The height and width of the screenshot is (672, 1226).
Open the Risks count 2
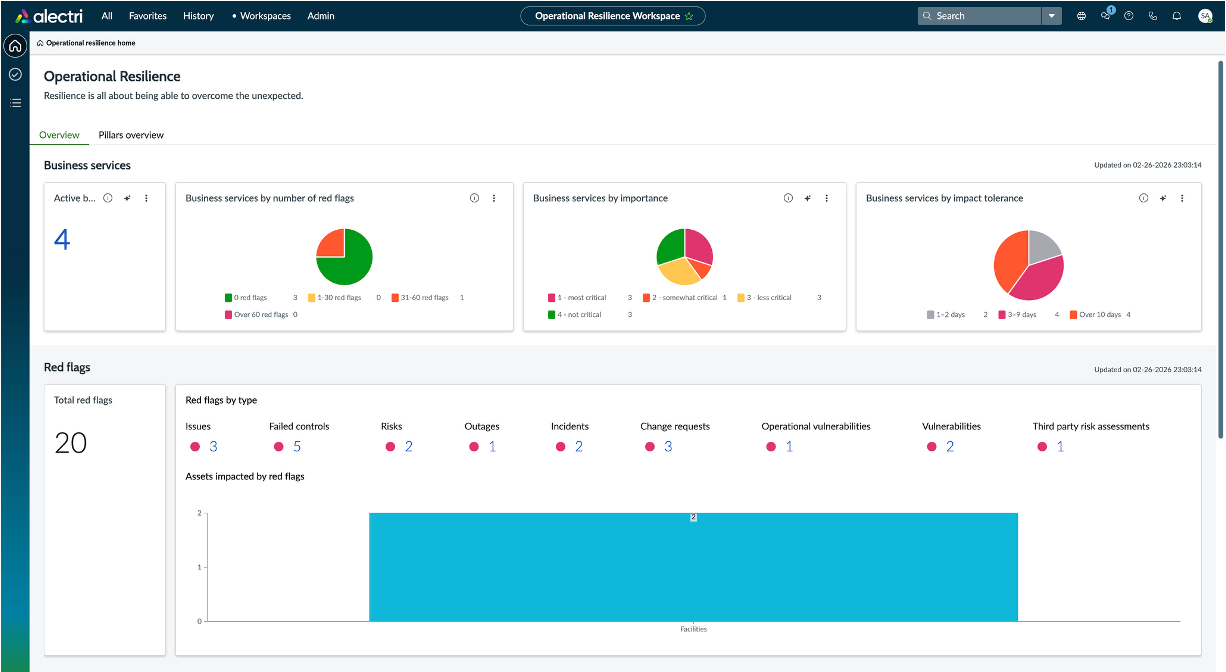coord(409,447)
